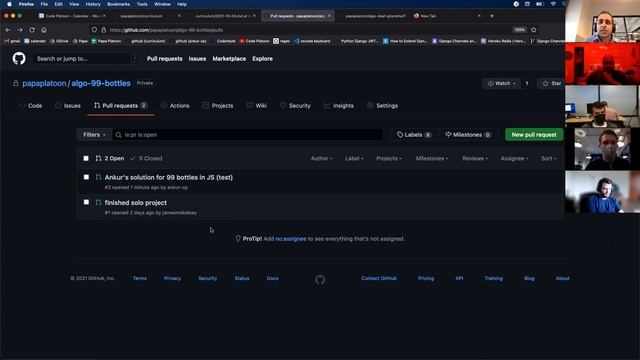Open a new browser tab with plus icon
Screen dimensions: 640x360
[491, 16]
